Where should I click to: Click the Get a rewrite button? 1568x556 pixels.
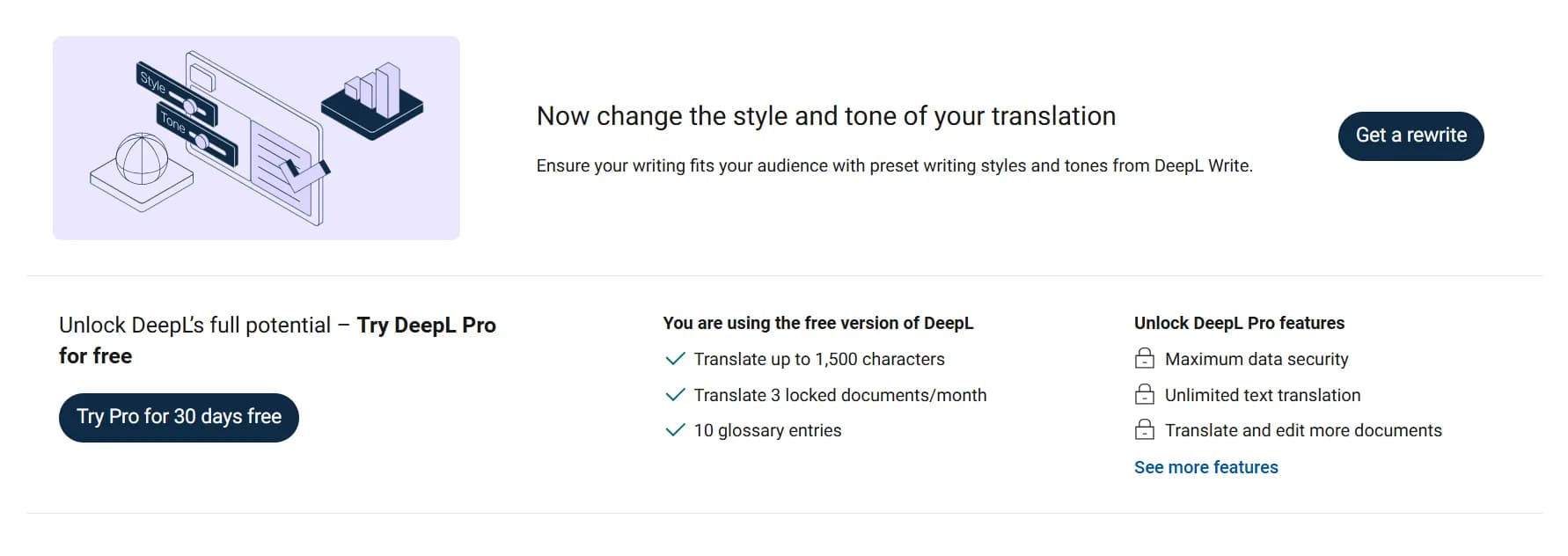click(x=1410, y=135)
